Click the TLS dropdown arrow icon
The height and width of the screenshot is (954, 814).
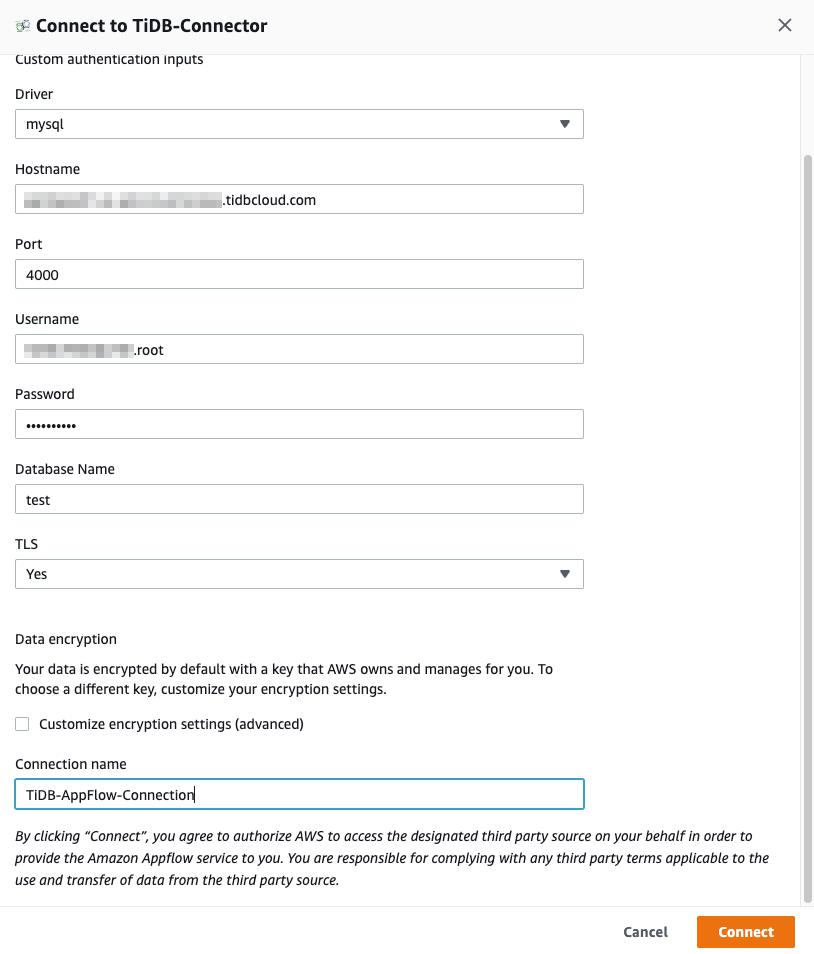click(x=567, y=574)
